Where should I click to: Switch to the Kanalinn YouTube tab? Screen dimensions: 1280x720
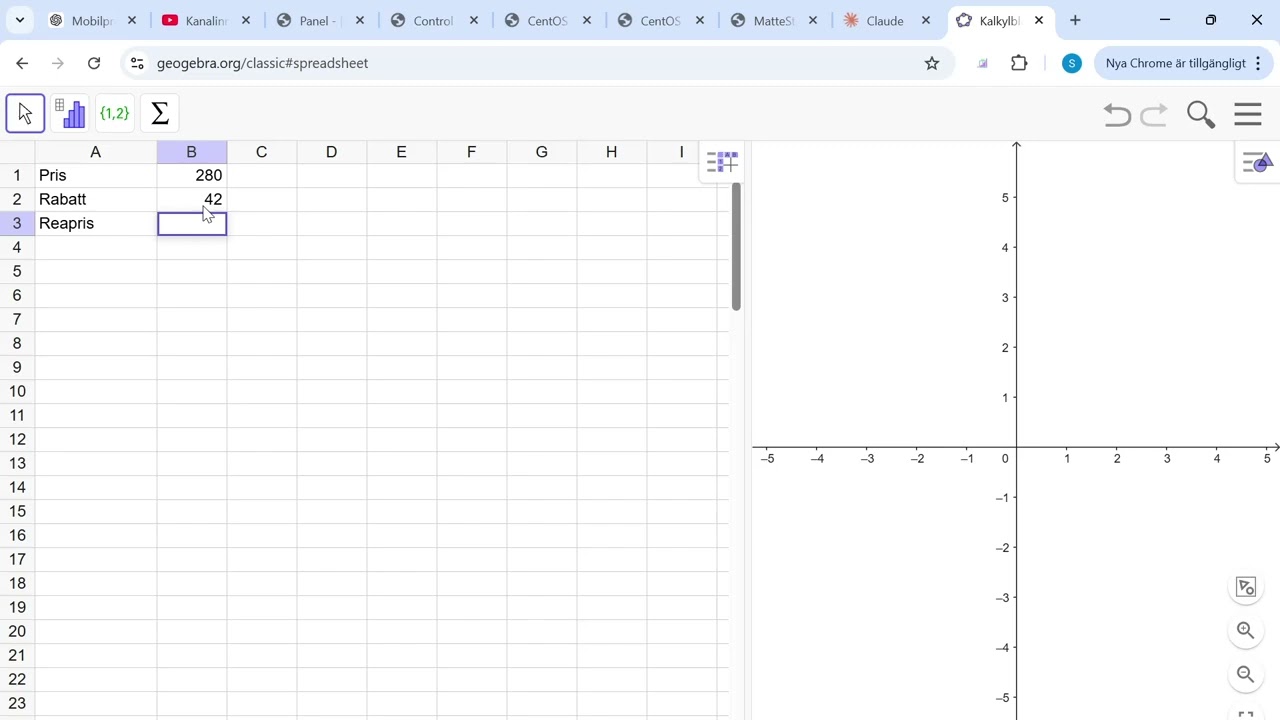click(x=205, y=20)
